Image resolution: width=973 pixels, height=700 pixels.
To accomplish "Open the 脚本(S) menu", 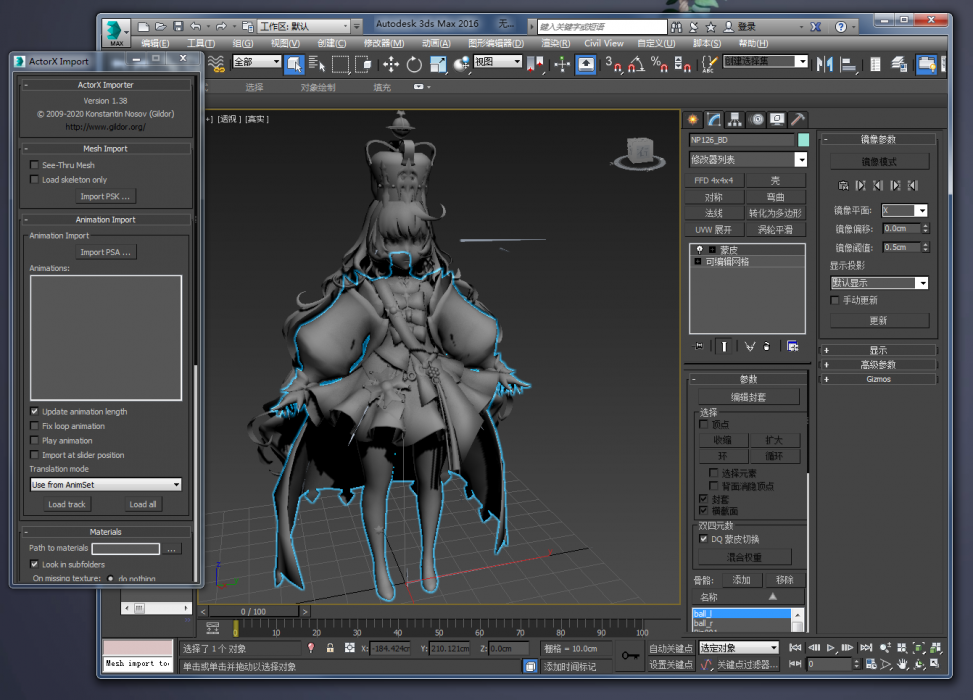I will click(x=707, y=43).
